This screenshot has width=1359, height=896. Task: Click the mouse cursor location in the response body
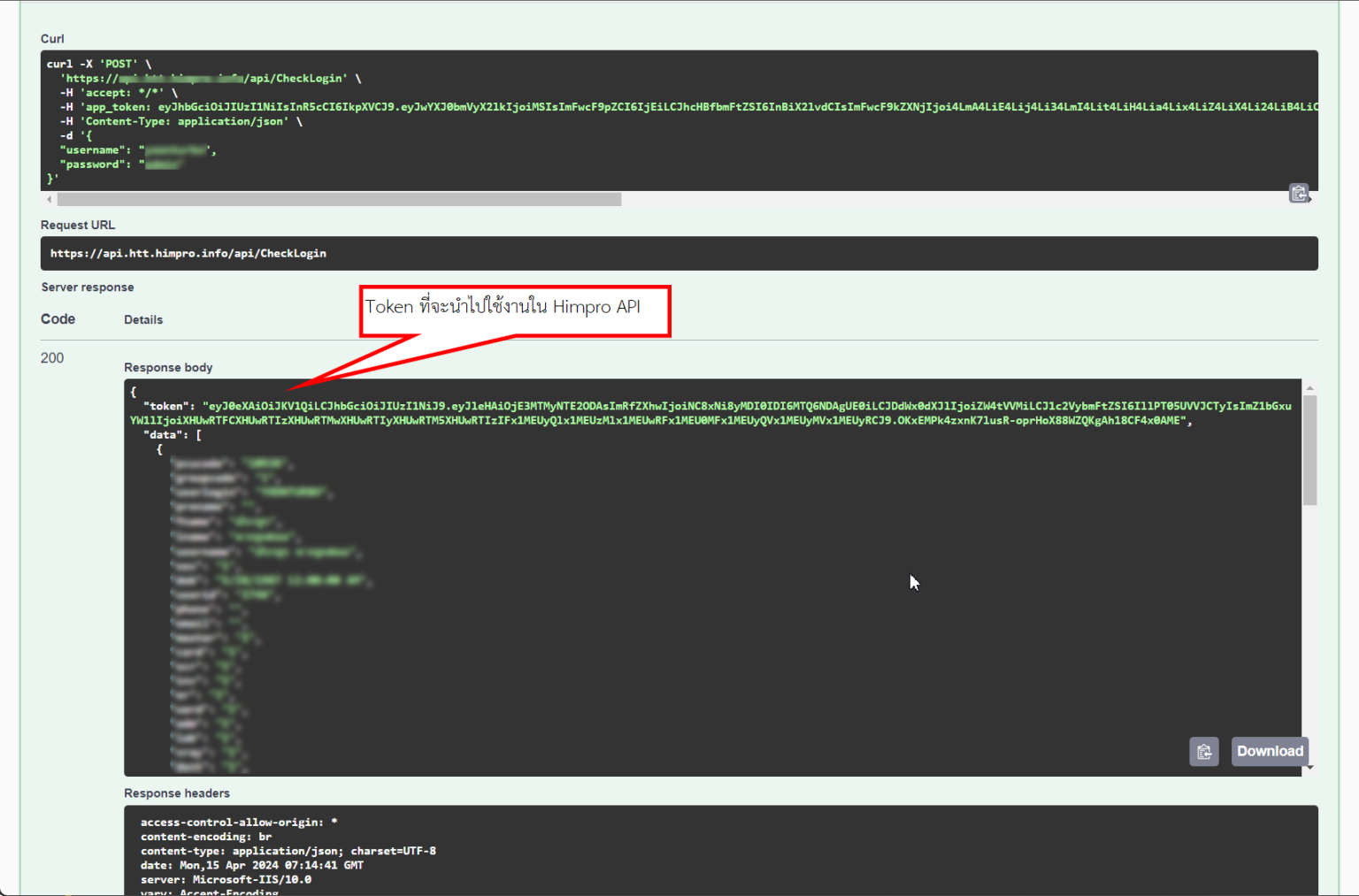tap(913, 582)
